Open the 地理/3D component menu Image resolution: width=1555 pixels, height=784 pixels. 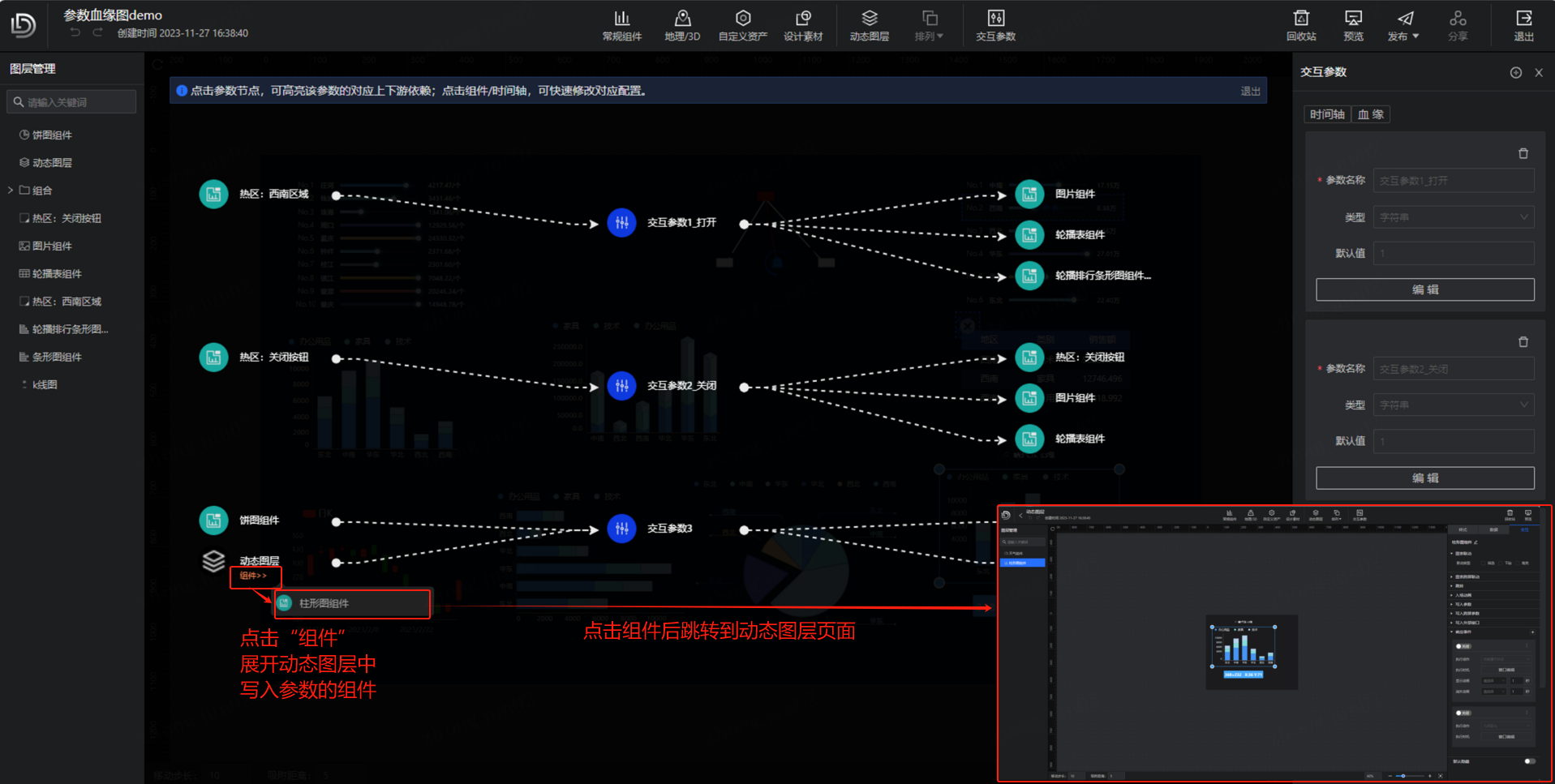pos(682,25)
